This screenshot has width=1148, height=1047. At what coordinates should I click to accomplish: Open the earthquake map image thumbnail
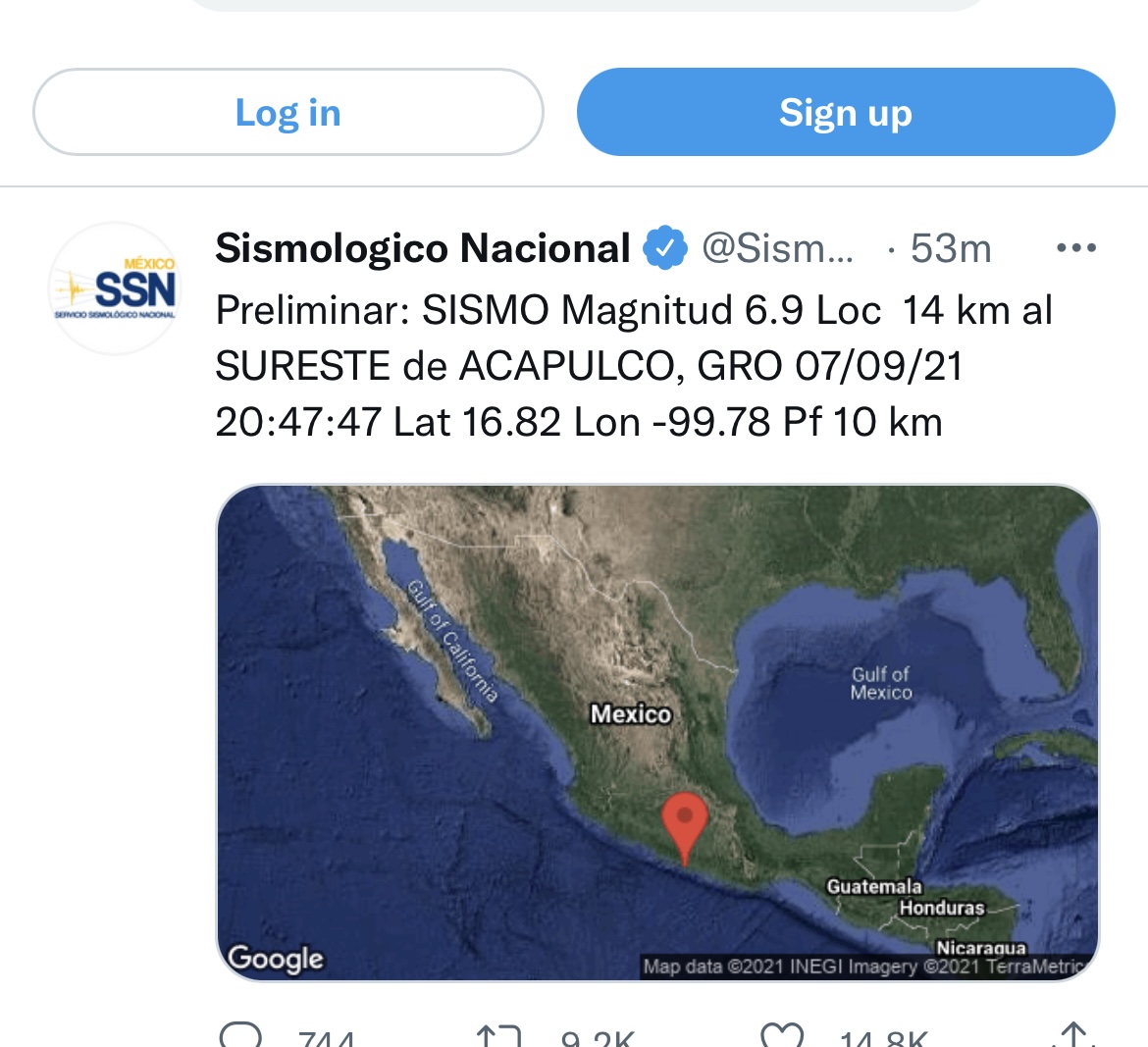[x=657, y=733]
